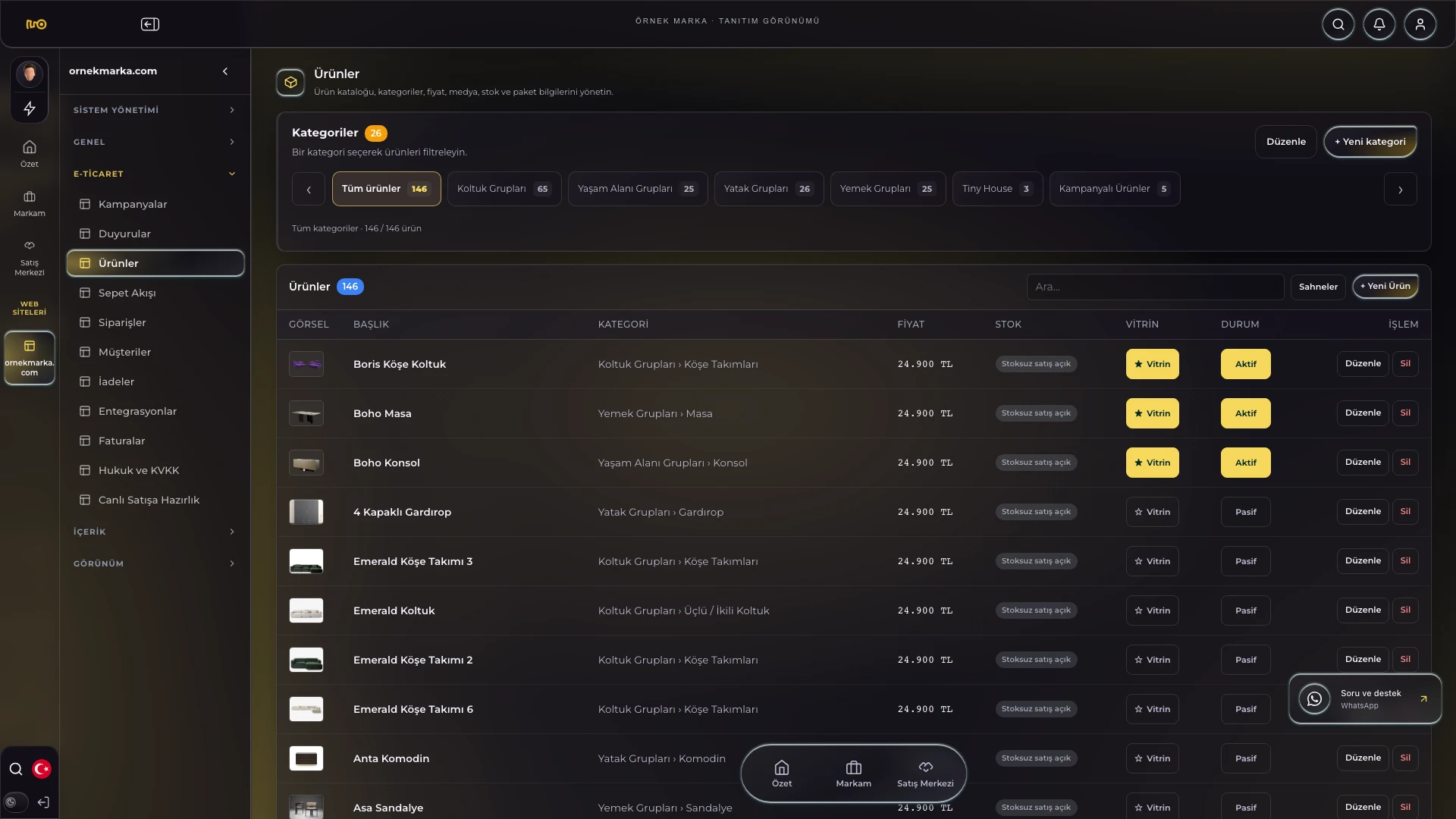Collapse sidebar using top panel icon

click(x=150, y=24)
